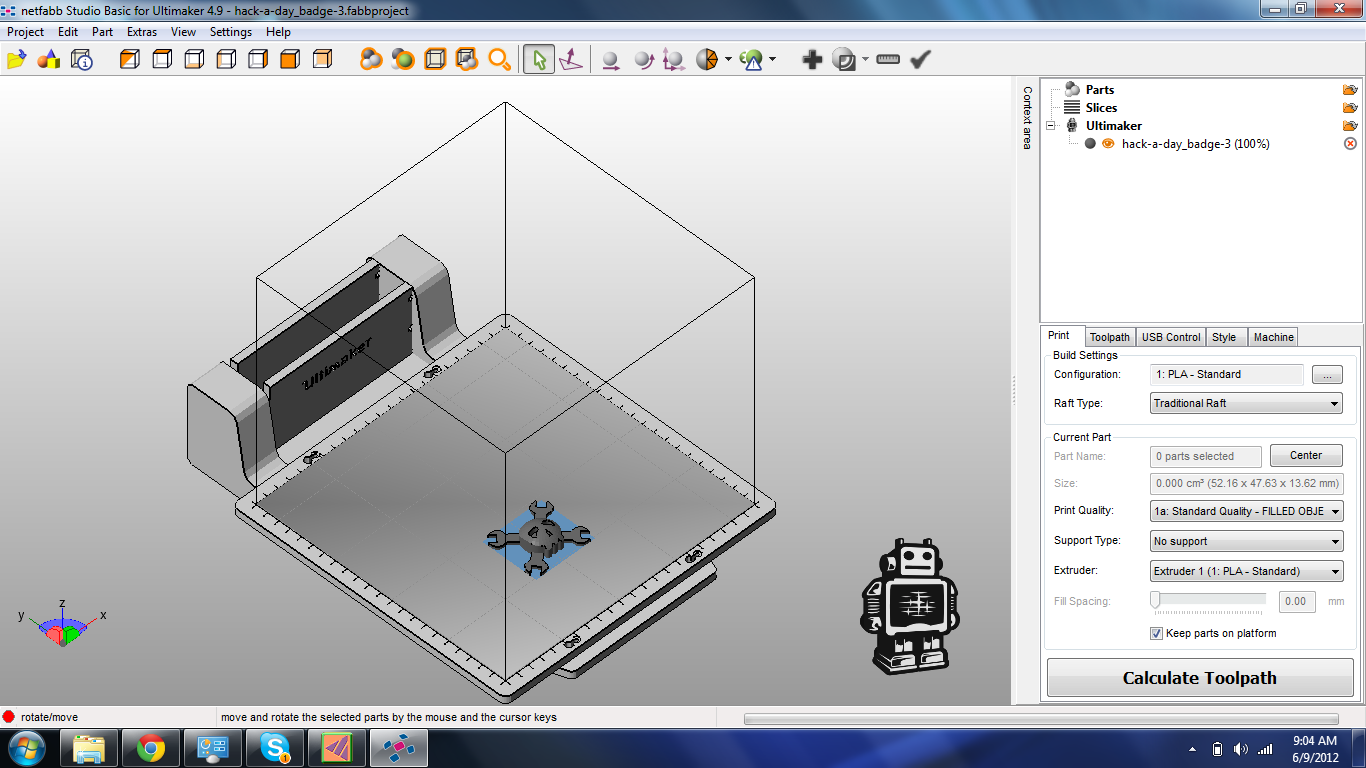Click the gray color dot of hack-a-day_badge-3
Screen dimensions: 1366x768
[1090, 144]
